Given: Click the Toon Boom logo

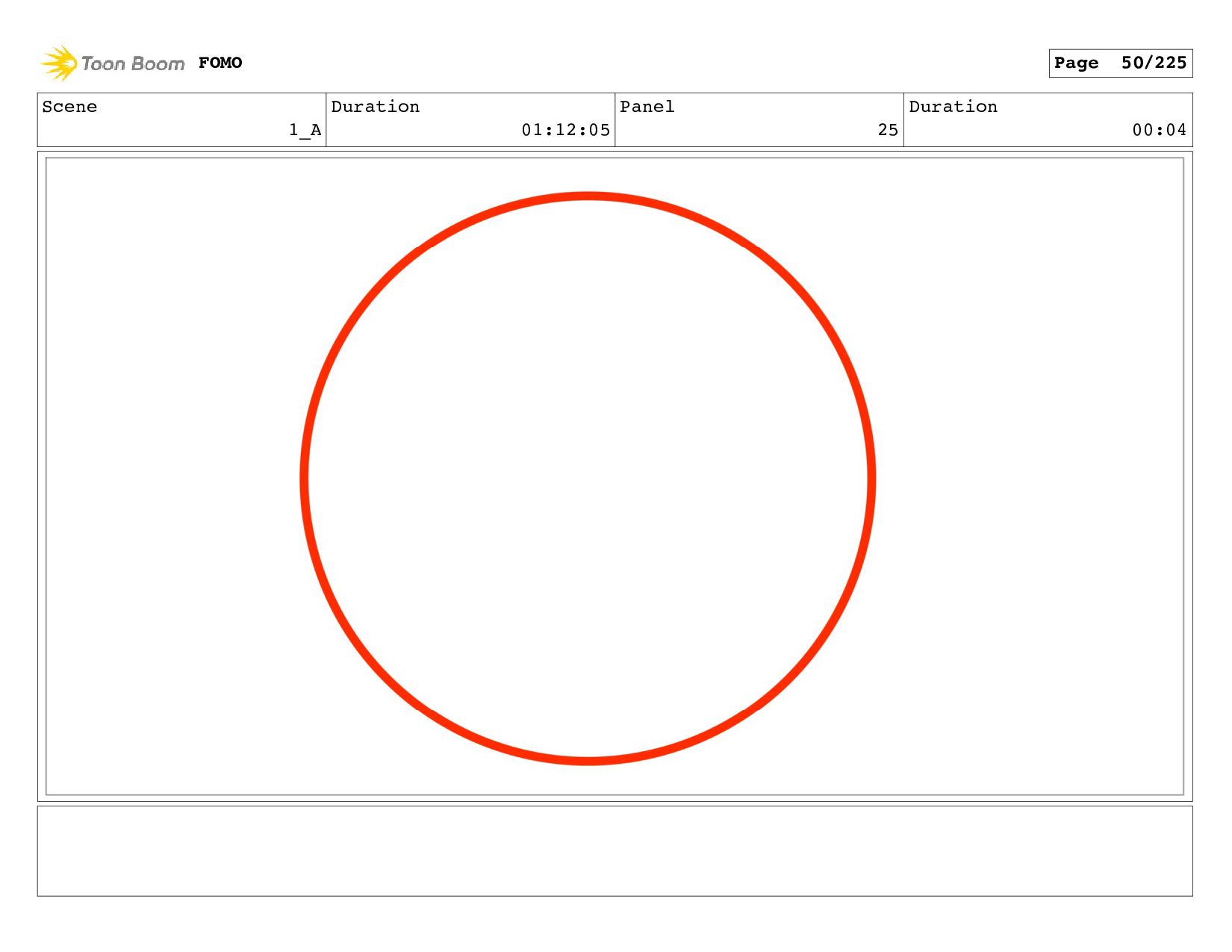Looking at the screenshot, I should coord(112,63).
